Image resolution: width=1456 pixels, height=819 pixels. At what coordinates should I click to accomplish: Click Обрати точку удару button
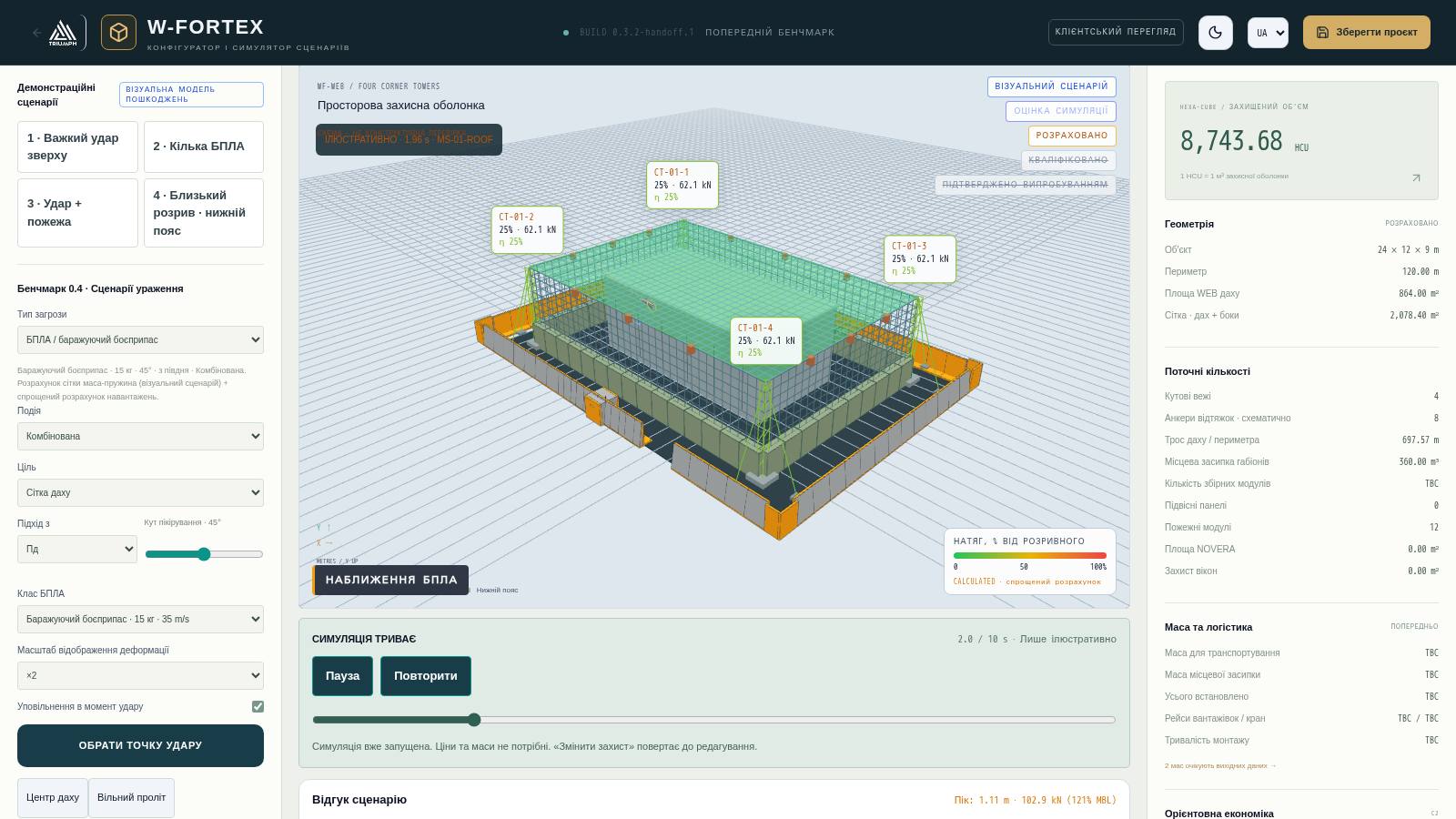tap(140, 745)
